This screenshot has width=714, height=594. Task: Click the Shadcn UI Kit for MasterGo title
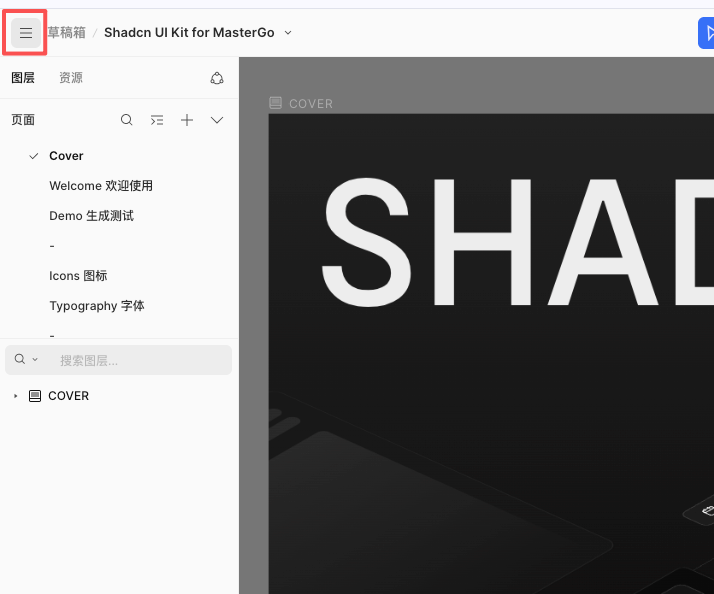189,33
